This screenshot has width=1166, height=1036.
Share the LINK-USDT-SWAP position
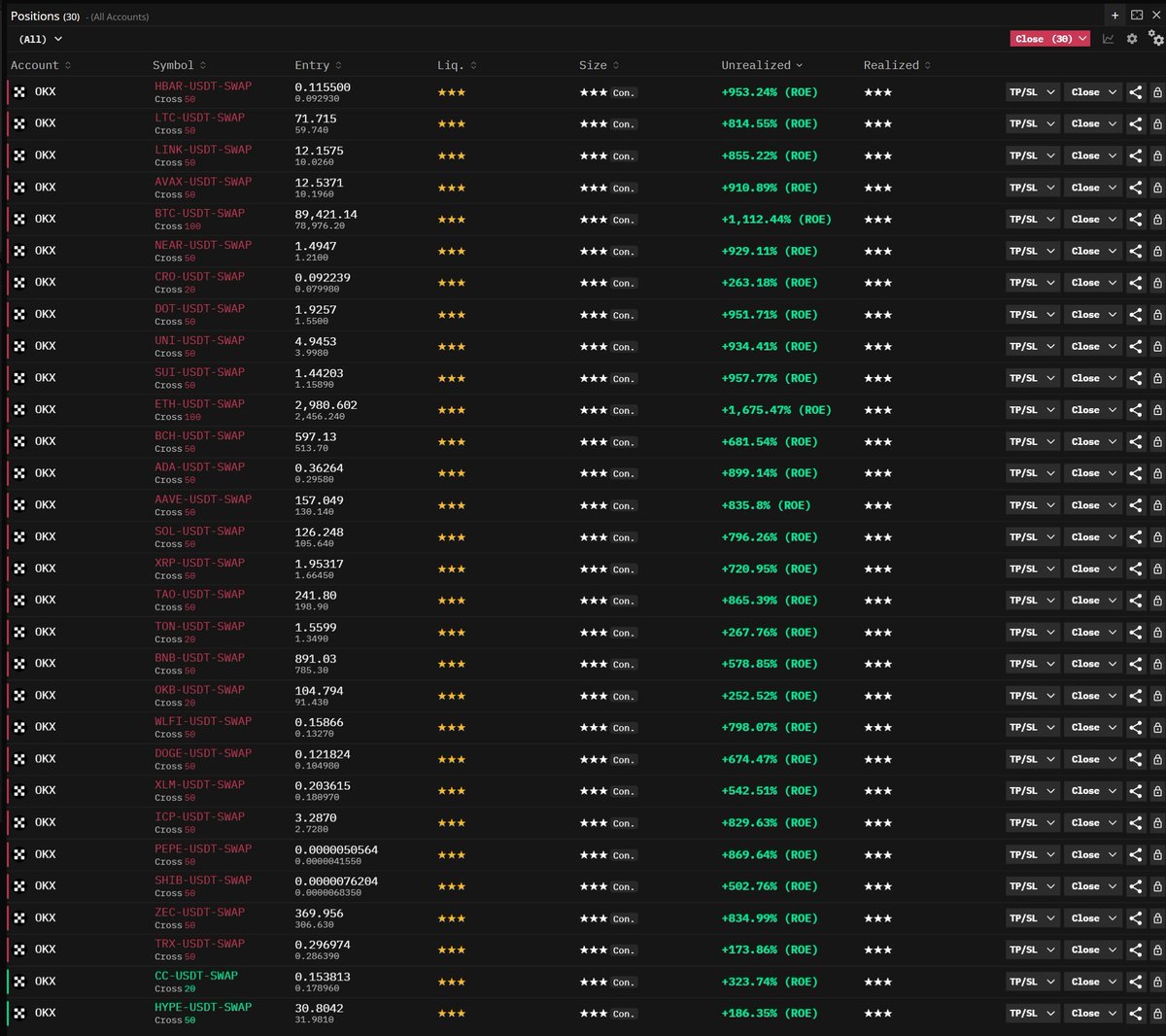click(x=1135, y=155)
